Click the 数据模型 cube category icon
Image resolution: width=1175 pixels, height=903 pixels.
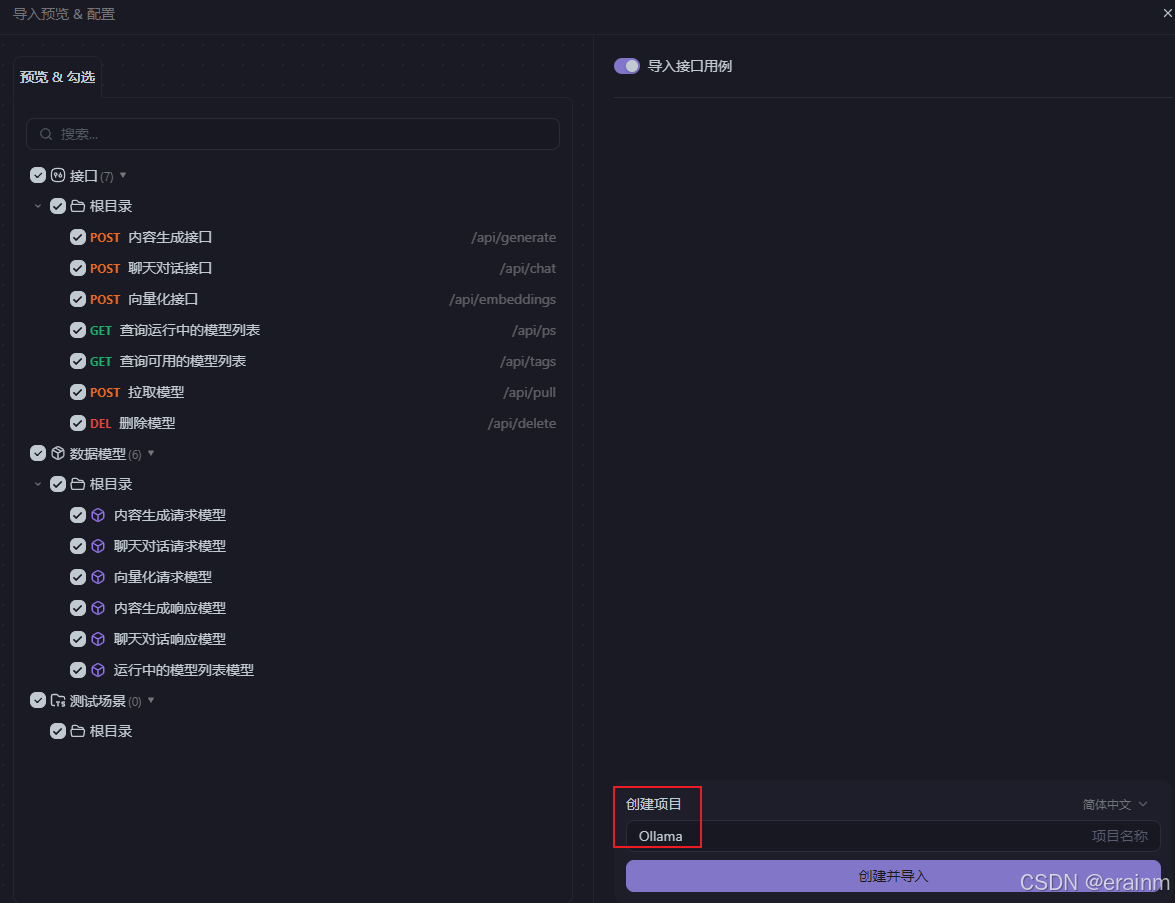click(58, 453)
